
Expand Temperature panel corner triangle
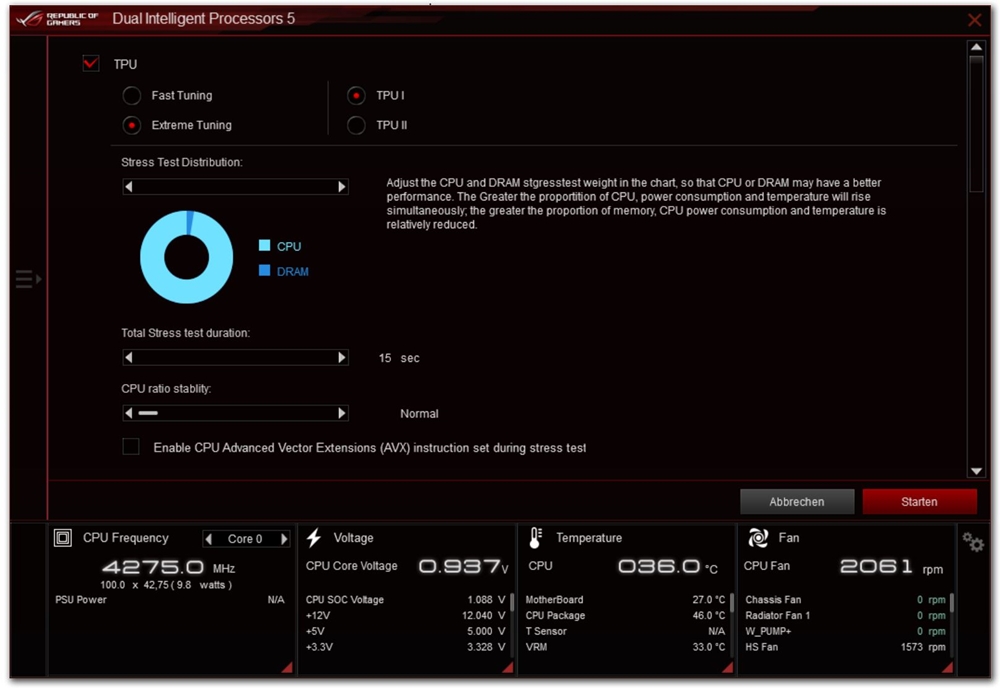click(x=727, y=667)
